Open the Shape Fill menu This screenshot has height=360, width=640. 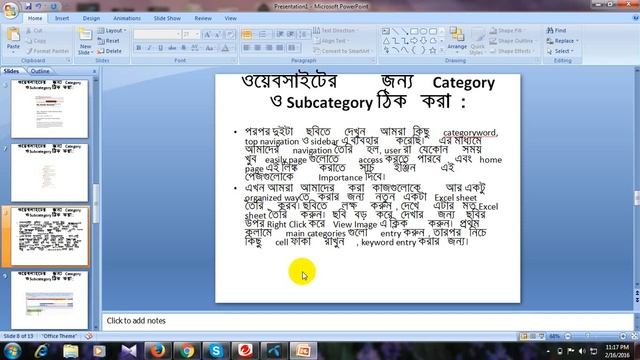pos(507,31)
